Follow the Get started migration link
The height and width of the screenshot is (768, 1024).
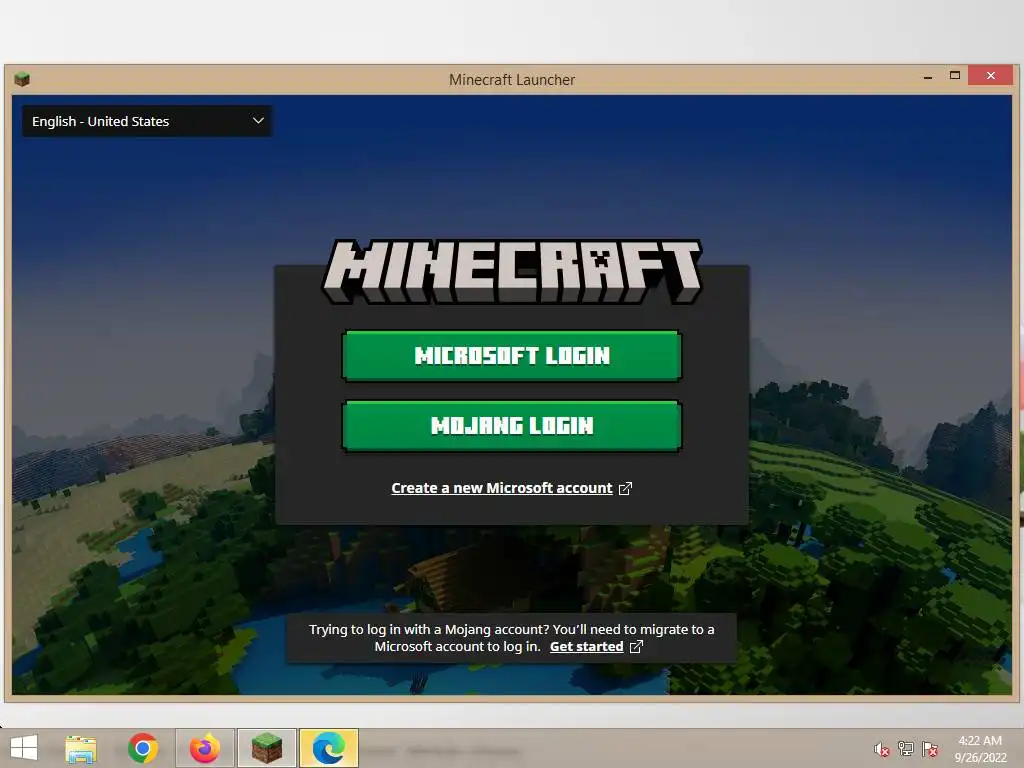tap(586, 647)
